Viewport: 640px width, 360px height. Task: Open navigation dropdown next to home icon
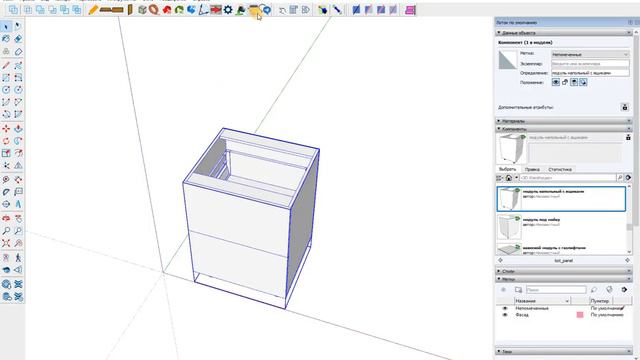coord(516,178)
